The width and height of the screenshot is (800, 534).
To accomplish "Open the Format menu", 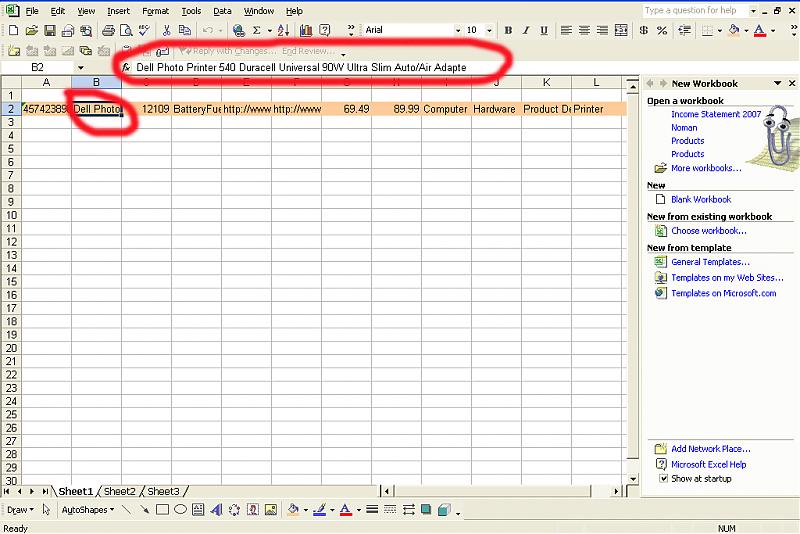I will (155, 11).
